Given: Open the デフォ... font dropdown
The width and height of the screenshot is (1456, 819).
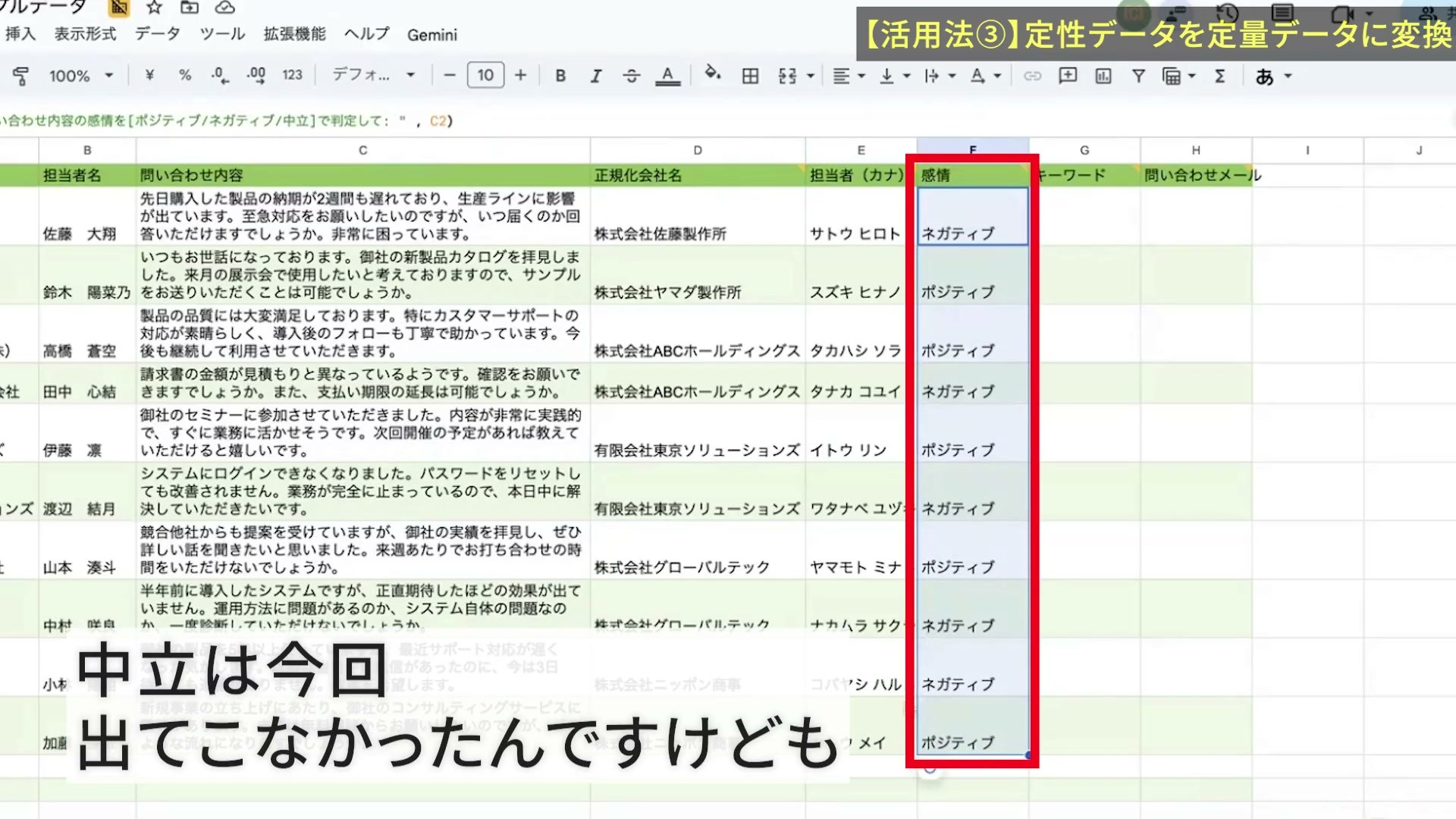Looking at the screenshot, I should tap(374, 75).
